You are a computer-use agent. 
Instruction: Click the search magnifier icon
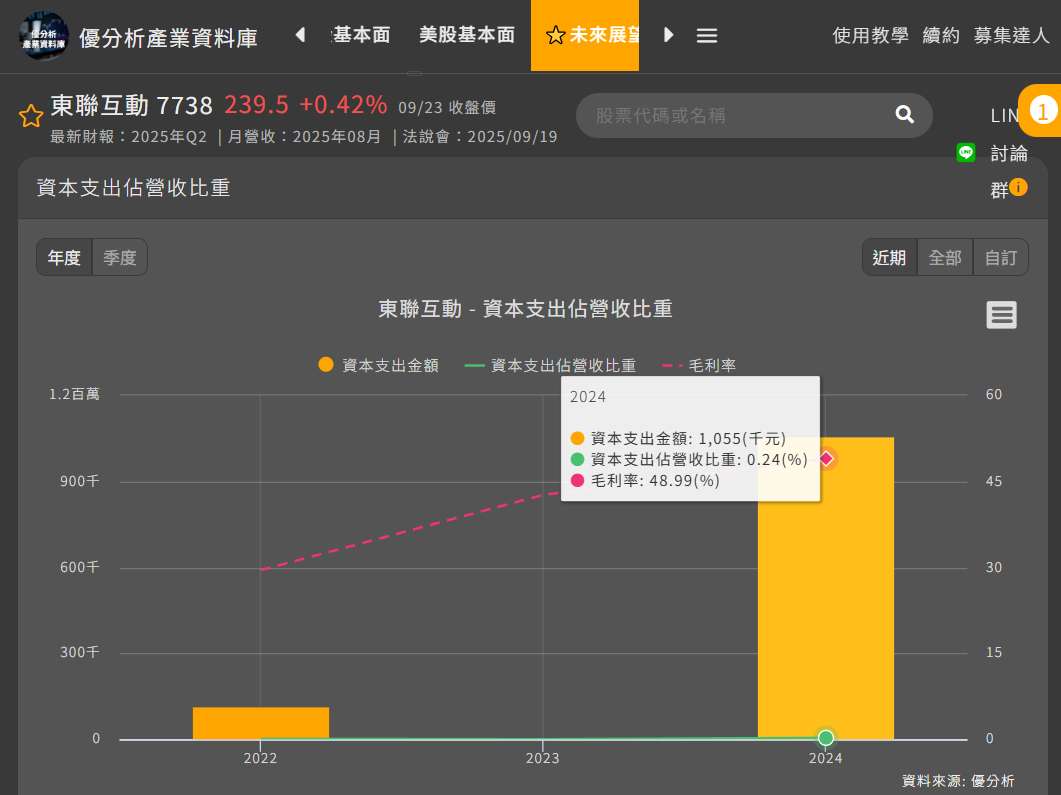click(904, 114)
